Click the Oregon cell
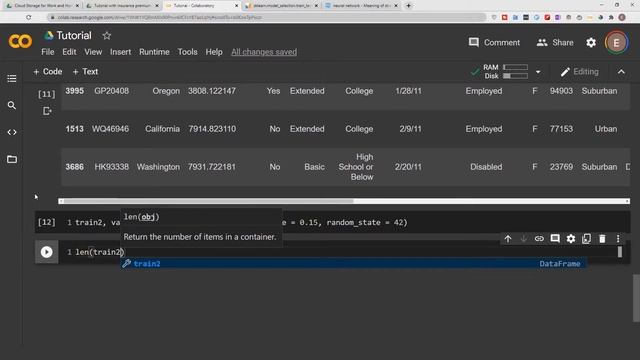Image resolution: width=640 pixels, height=360 pixels. [166, 91]
